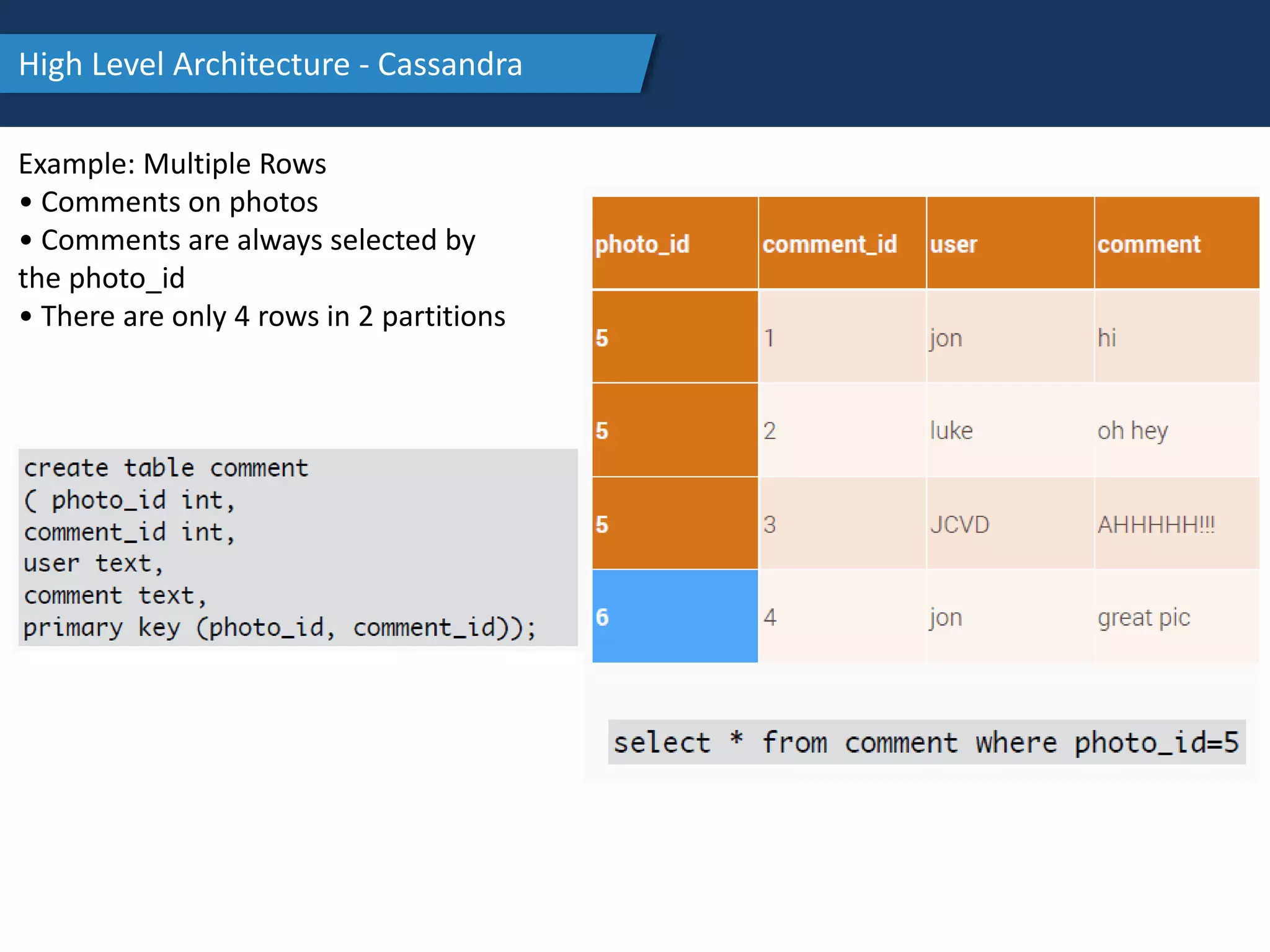
Task: Click the select query code box
Action: click(926, 742)
